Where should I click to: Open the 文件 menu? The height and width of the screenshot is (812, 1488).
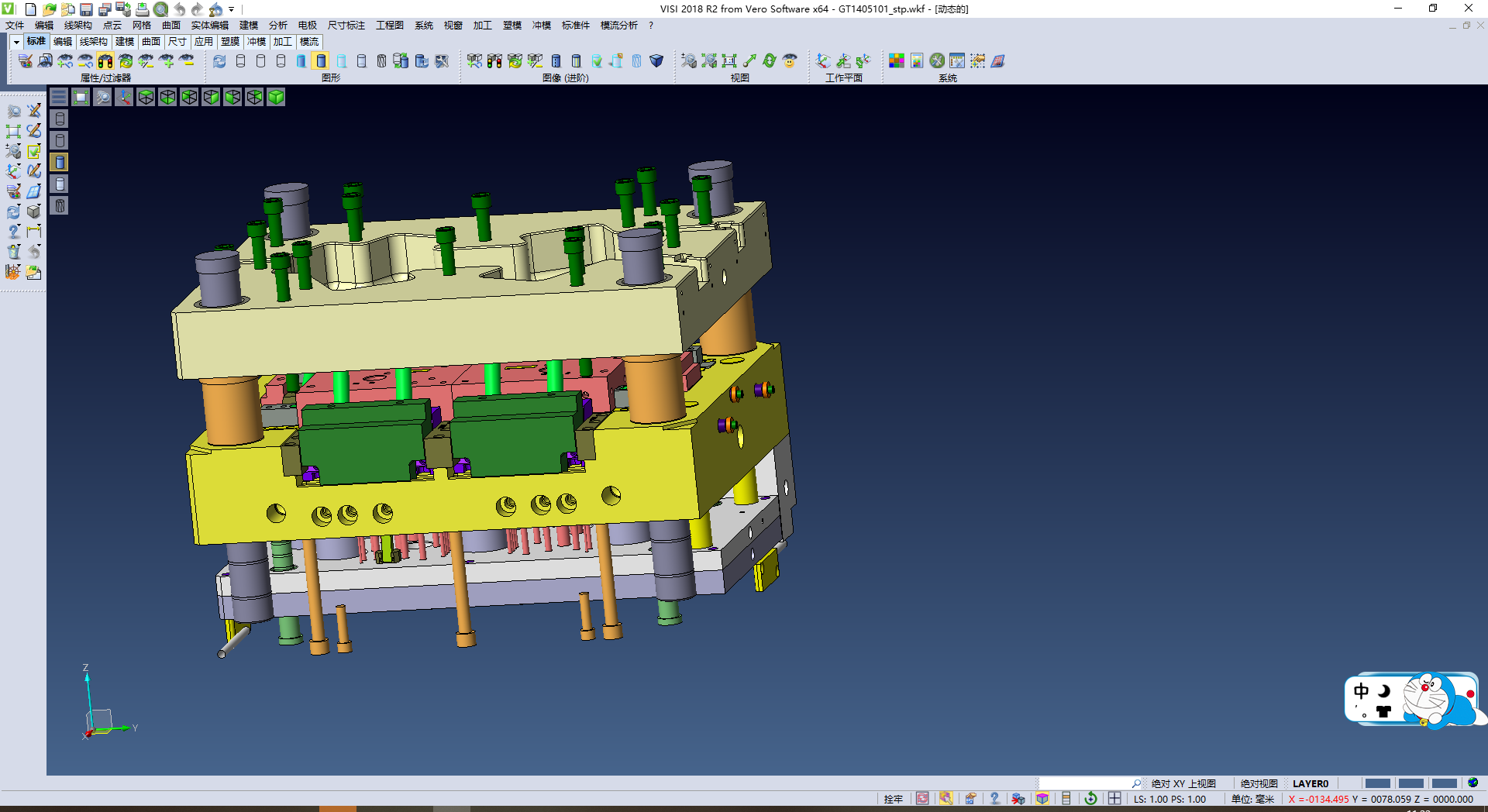click(x=15, y=26)
